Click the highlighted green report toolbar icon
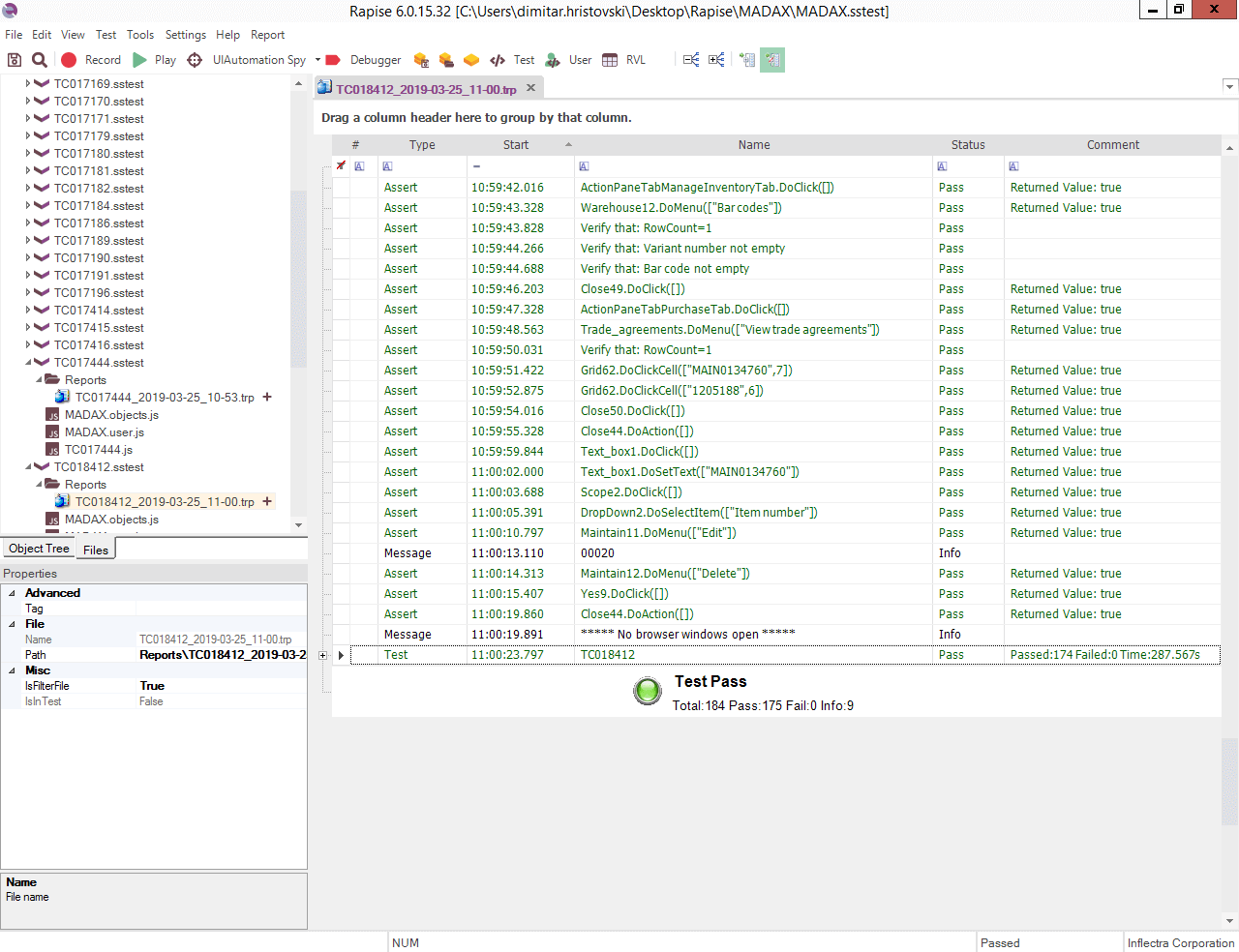1239x952 pixels. (772, 60)
